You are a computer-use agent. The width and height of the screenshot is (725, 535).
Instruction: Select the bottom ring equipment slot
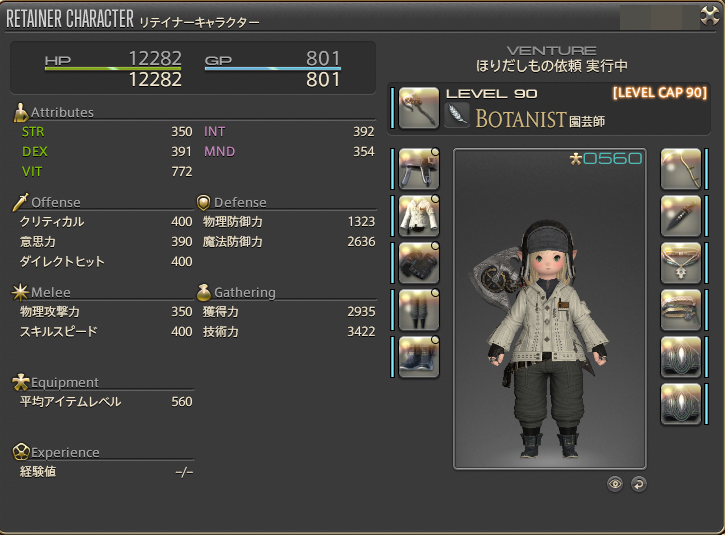pos(681,404)
